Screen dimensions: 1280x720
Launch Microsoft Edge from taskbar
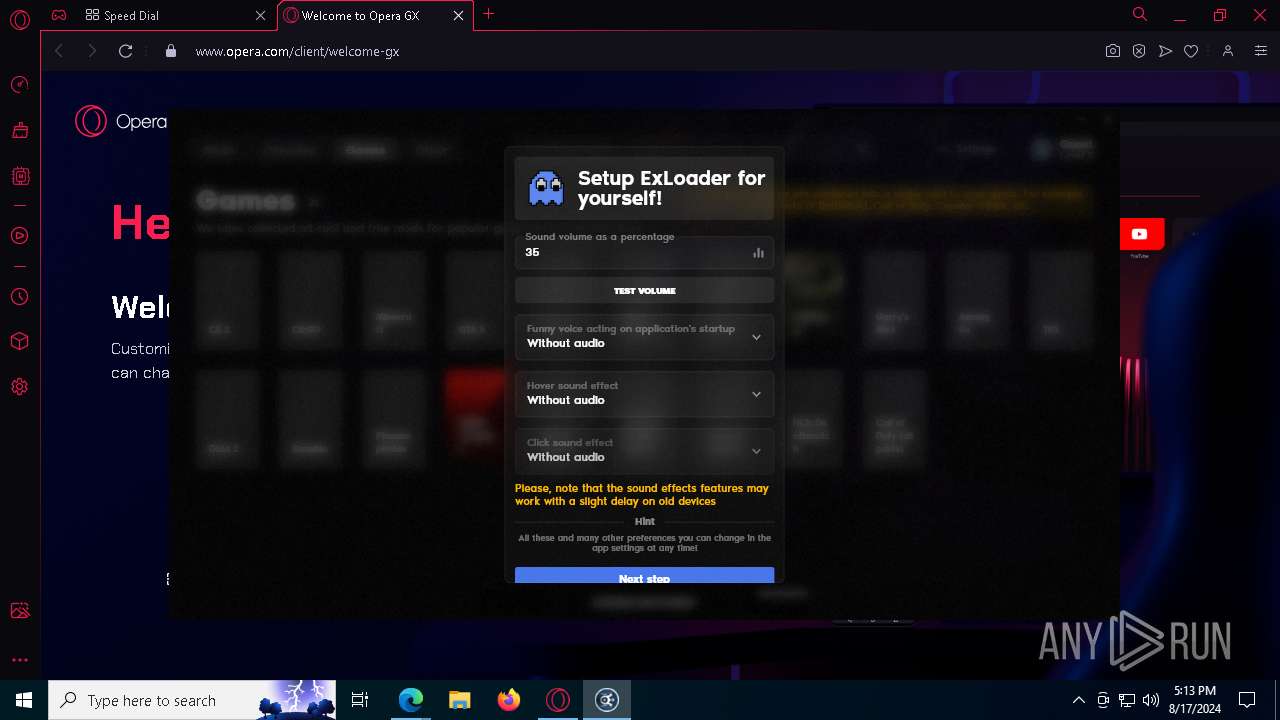tap(411, 700)
